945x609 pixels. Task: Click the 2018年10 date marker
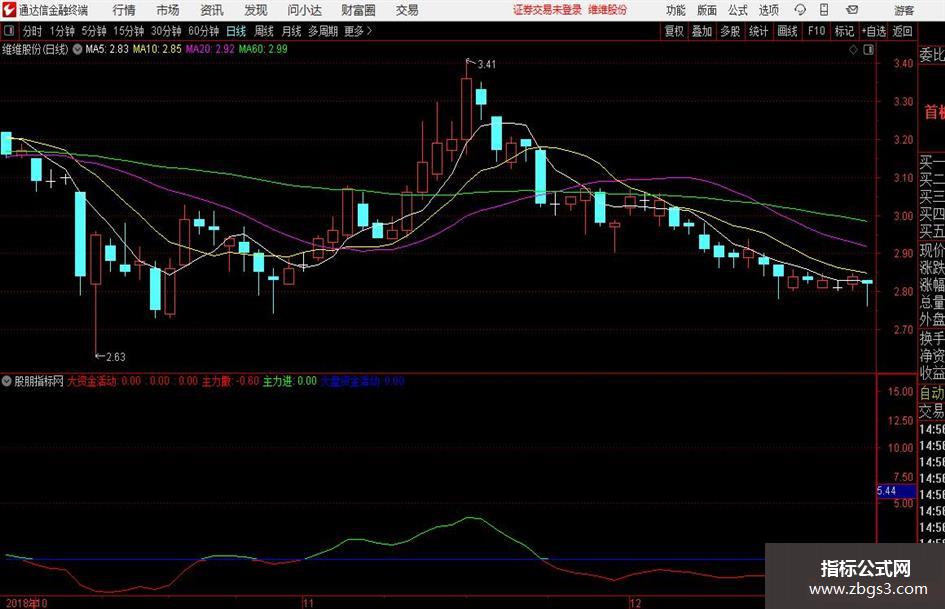coord(27,603)
